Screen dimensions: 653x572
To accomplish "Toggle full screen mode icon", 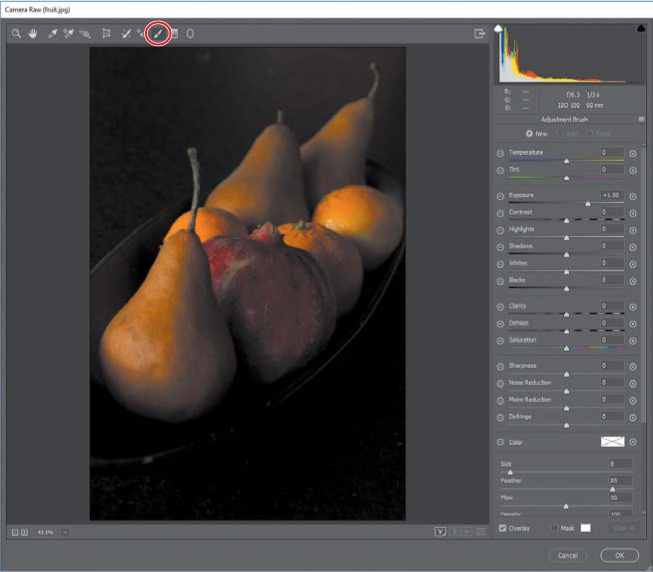I will pos(480,34).
